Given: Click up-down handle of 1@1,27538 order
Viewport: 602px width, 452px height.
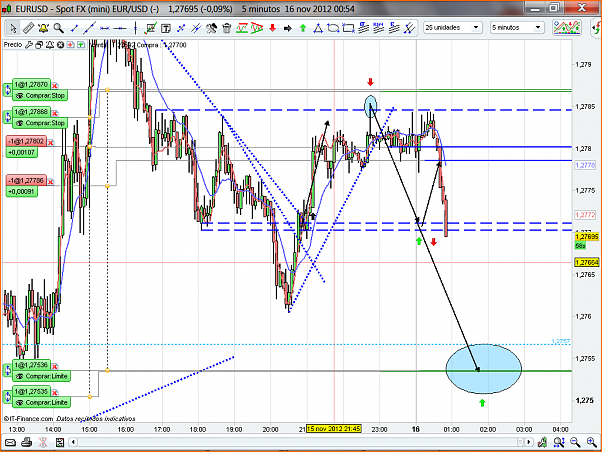Looking at the screenshot, I should 7,370.
